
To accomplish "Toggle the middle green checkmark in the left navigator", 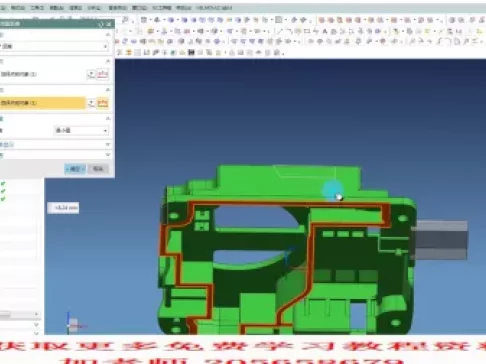I will click(x=3, y=191).
